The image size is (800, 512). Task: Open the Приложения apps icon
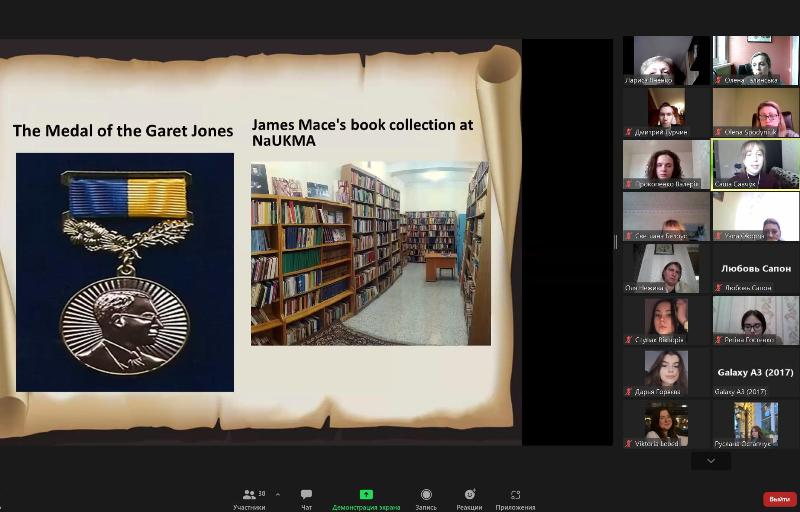(515, 498)
